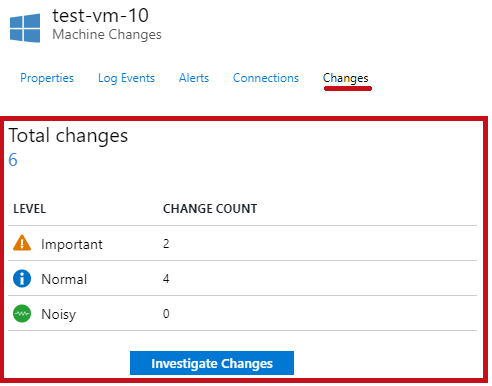Click the CHANGE COUNT column header
Image resolution: width=492 pixels, height=386 pixels.
click(210, 209)
